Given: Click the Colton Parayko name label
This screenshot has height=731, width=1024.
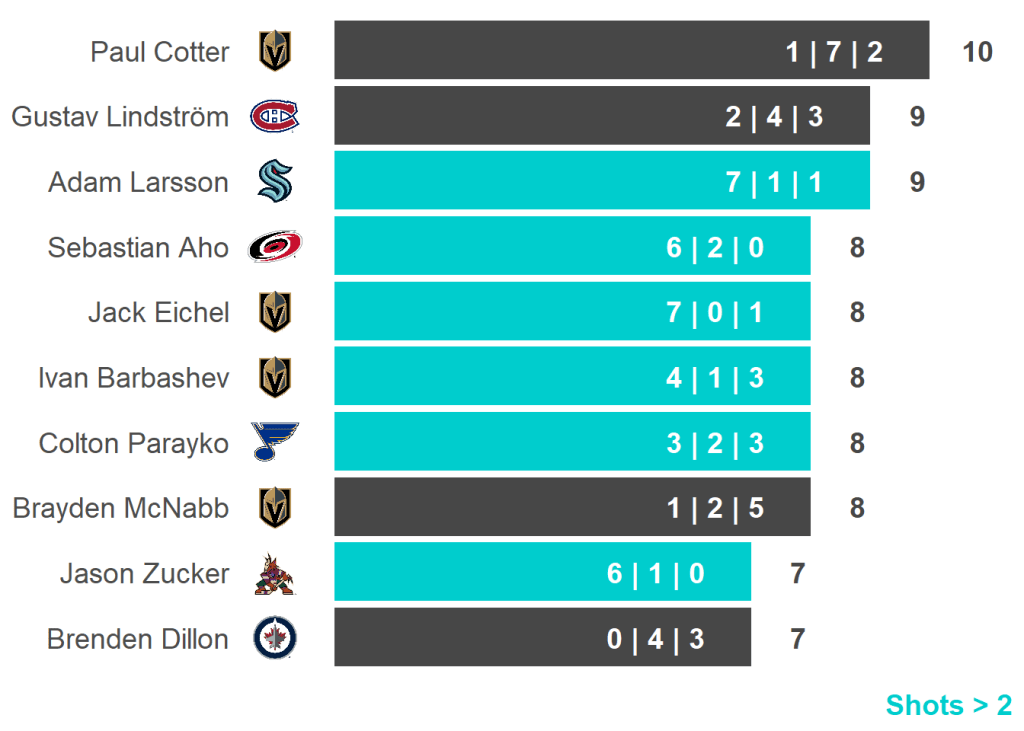Looking at the screenshot, I should click(134, 443).
